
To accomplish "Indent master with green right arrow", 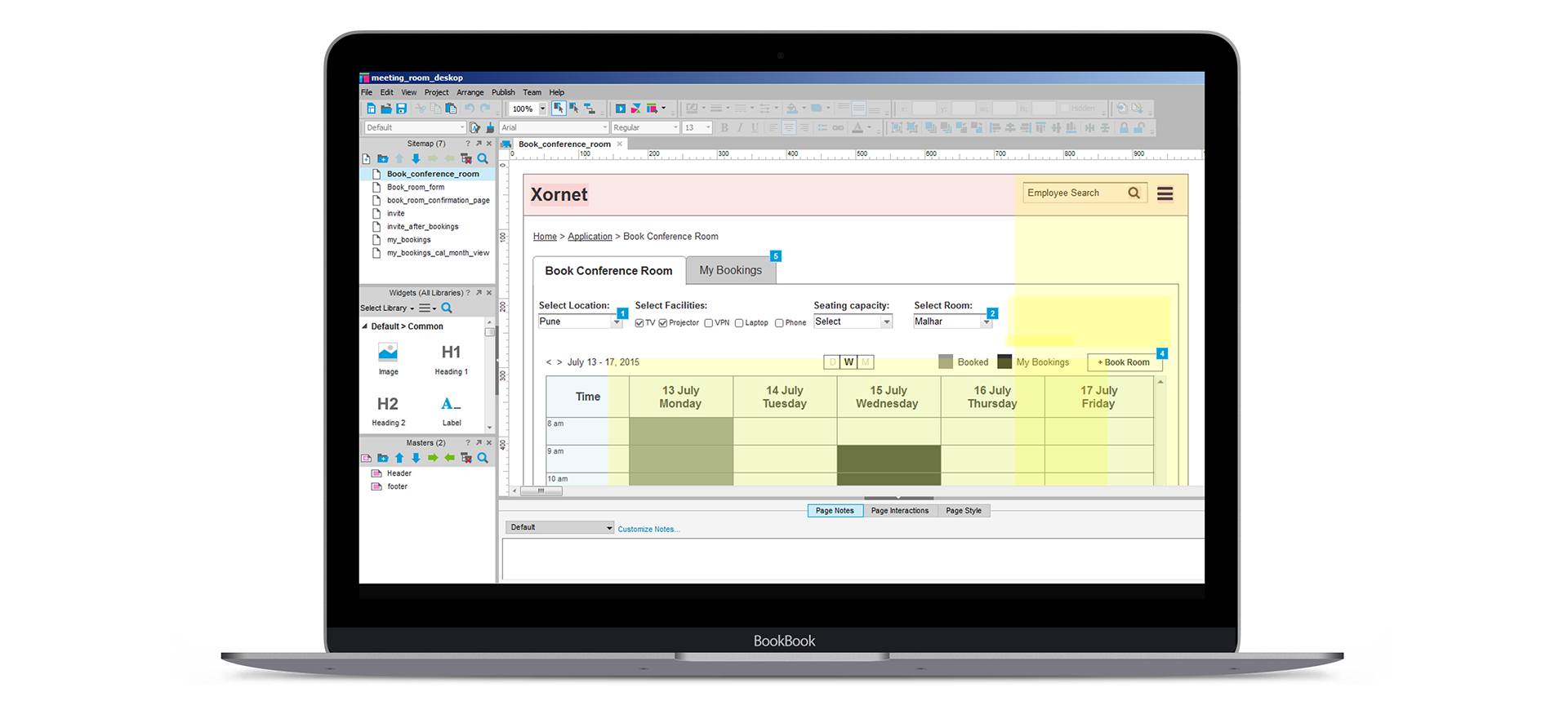I will click(x=433, y=459).
